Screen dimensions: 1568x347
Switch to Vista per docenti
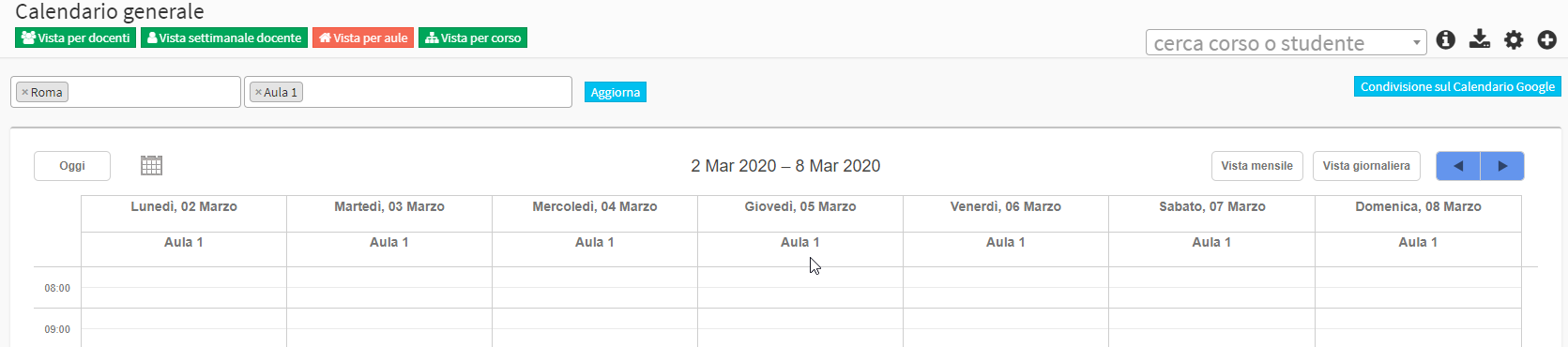pyautogui.click(x=76, y=38)
